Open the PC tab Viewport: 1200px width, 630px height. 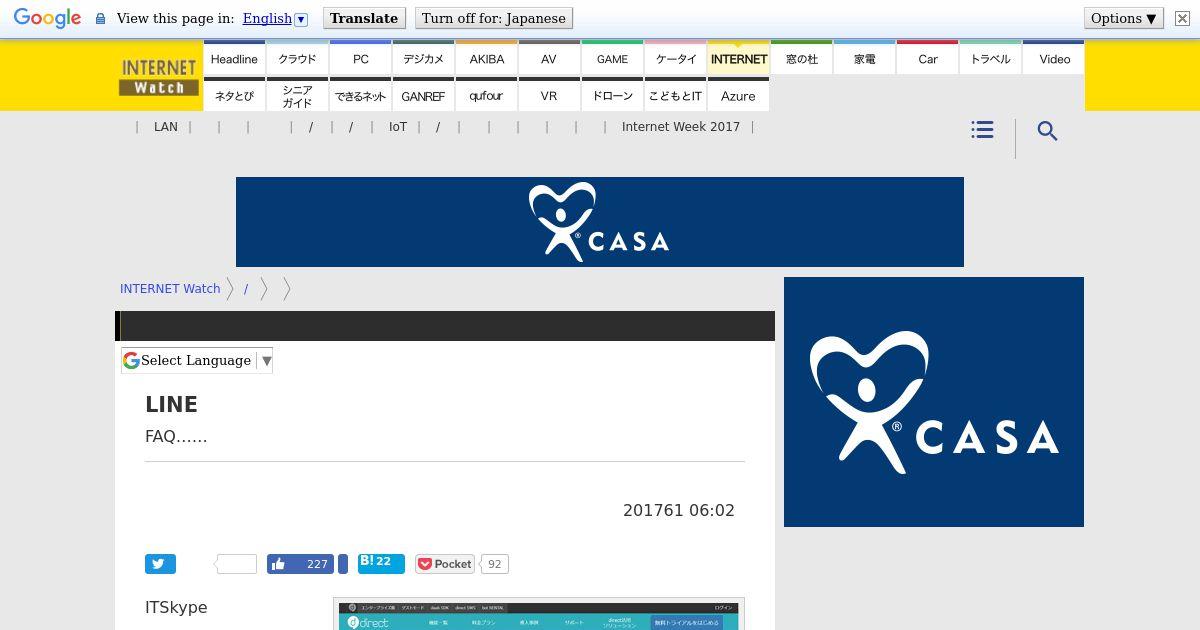tap(361, 58)
